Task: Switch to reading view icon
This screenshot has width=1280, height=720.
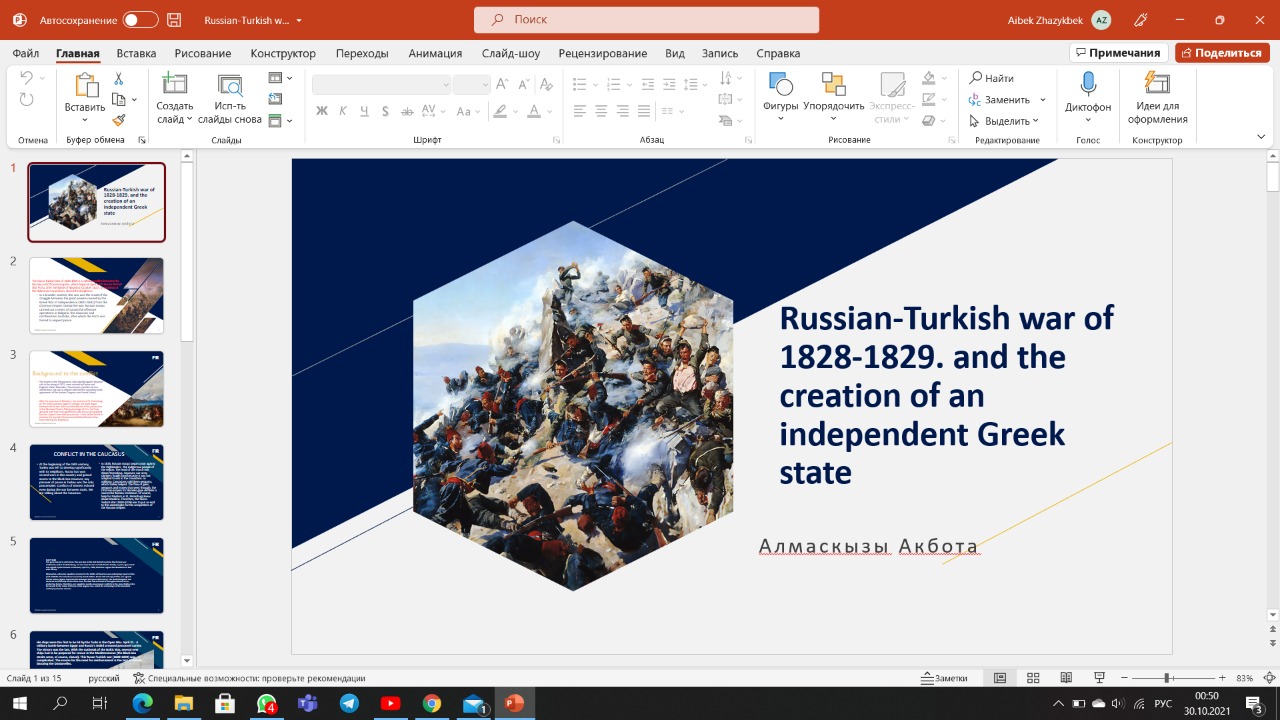Action: [1066, 678]
